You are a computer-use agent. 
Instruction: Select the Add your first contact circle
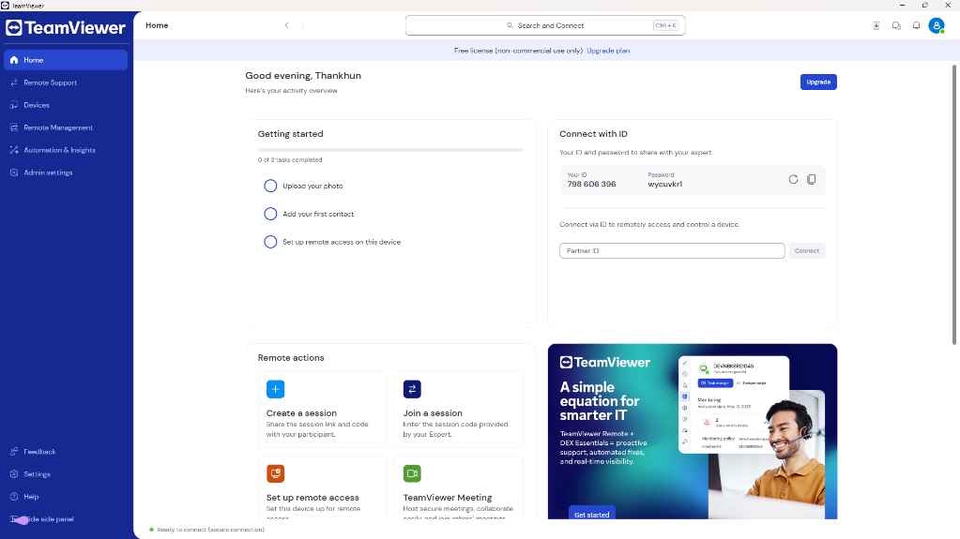click(270, 214)
